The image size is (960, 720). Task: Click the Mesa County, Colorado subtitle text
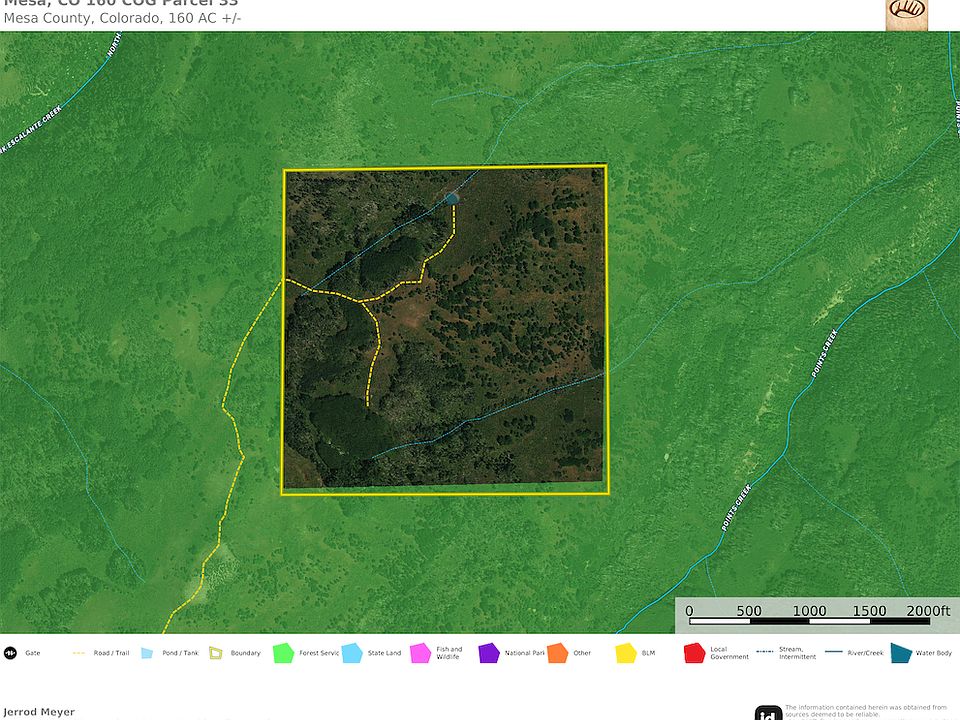pos(122,19)
